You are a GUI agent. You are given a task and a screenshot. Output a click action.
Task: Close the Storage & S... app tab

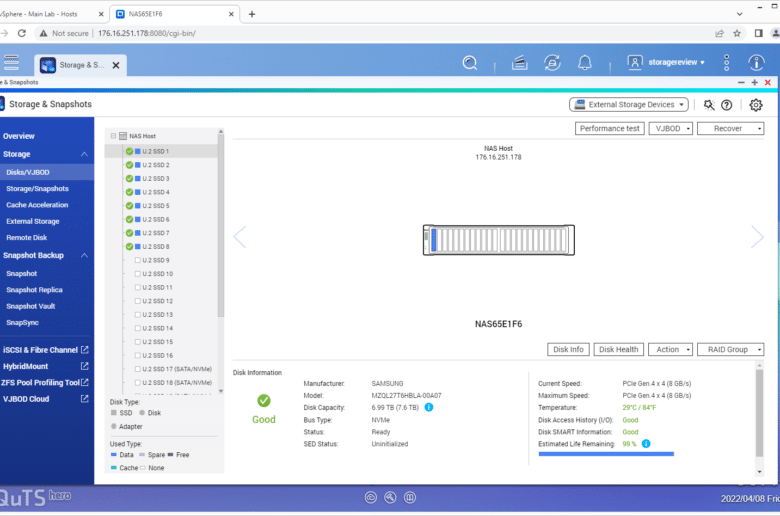point(116,65)
